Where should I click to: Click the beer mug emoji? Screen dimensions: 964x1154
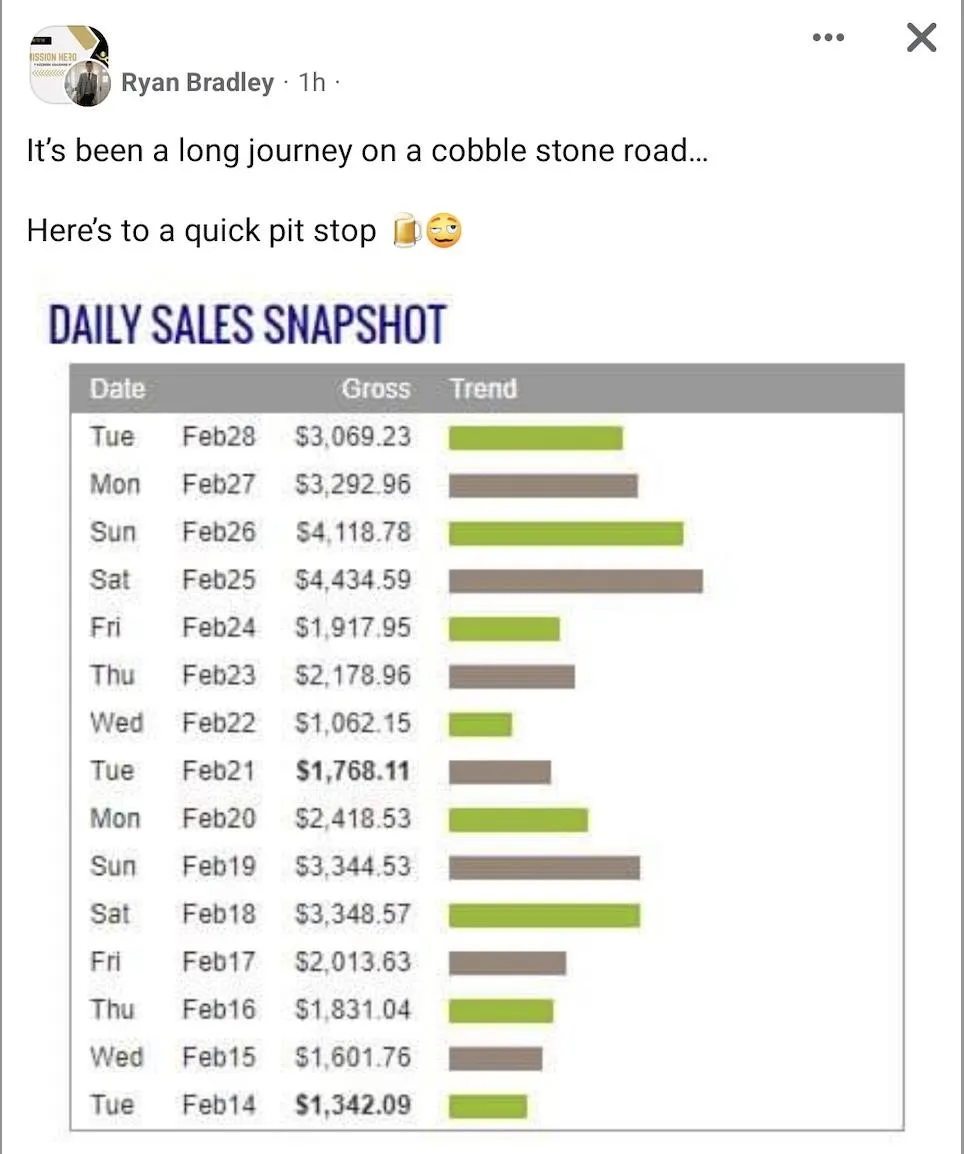(406, 233)
